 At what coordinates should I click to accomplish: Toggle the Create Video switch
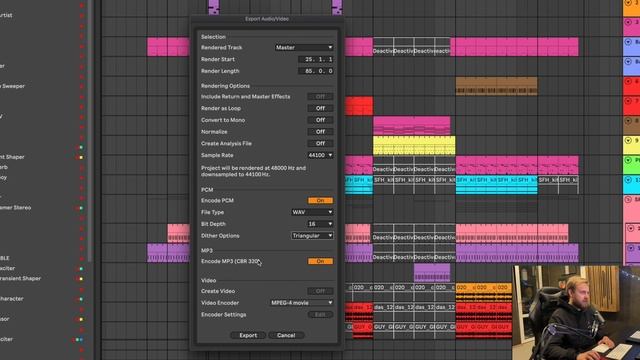click(320, 291)
